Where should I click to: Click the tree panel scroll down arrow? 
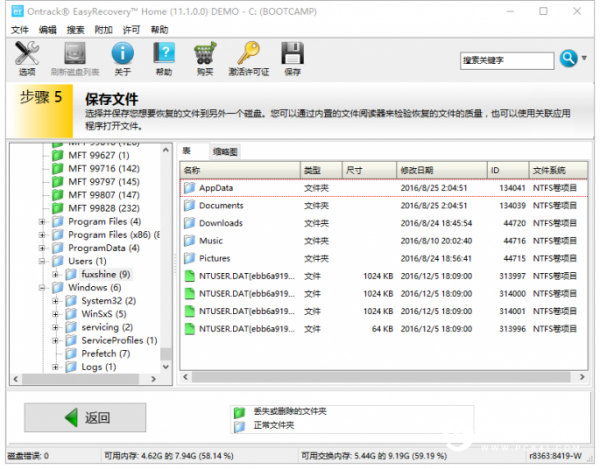click(x=166, y=367)
